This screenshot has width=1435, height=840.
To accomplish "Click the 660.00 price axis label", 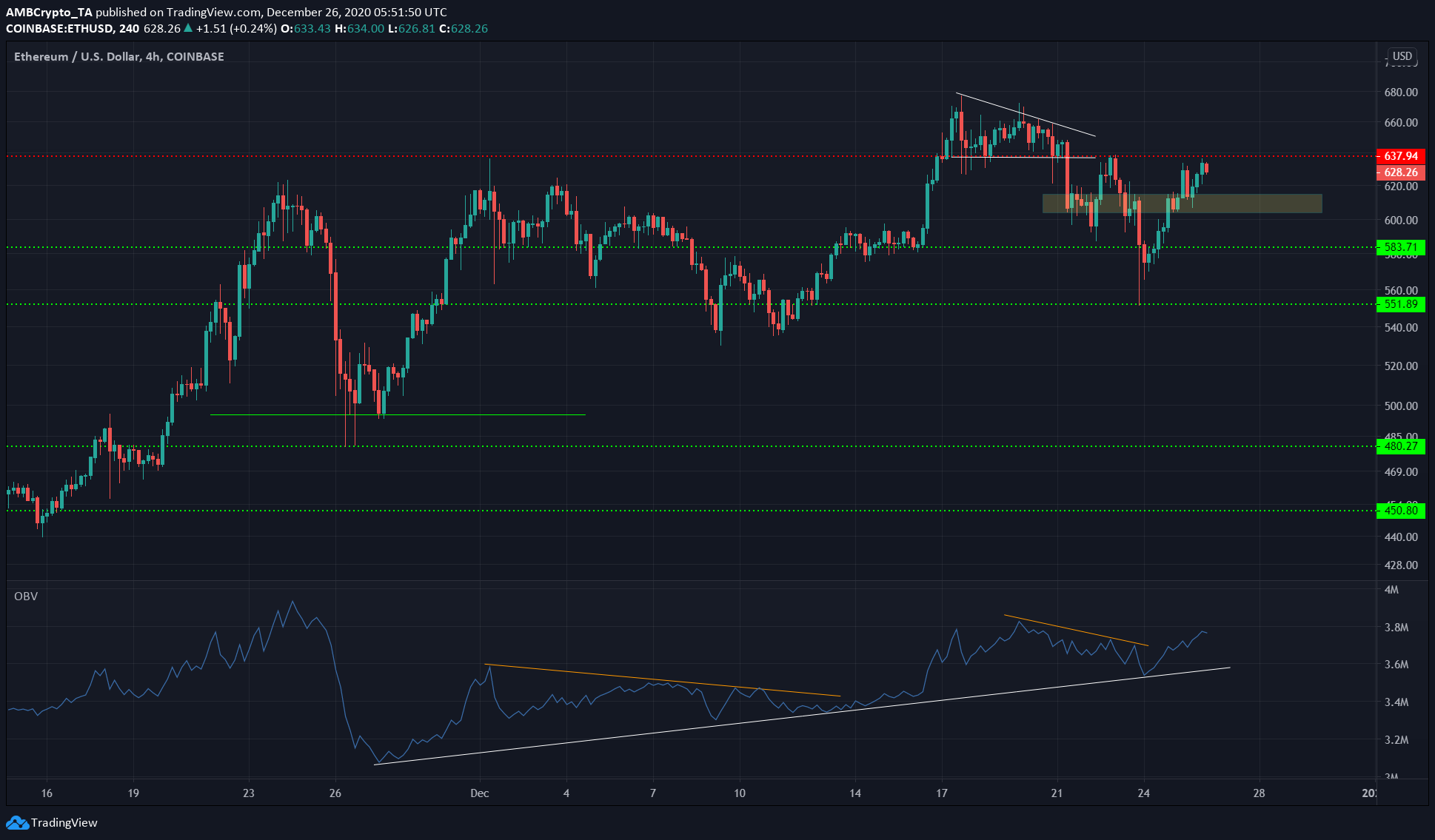I will point(1401,123).
